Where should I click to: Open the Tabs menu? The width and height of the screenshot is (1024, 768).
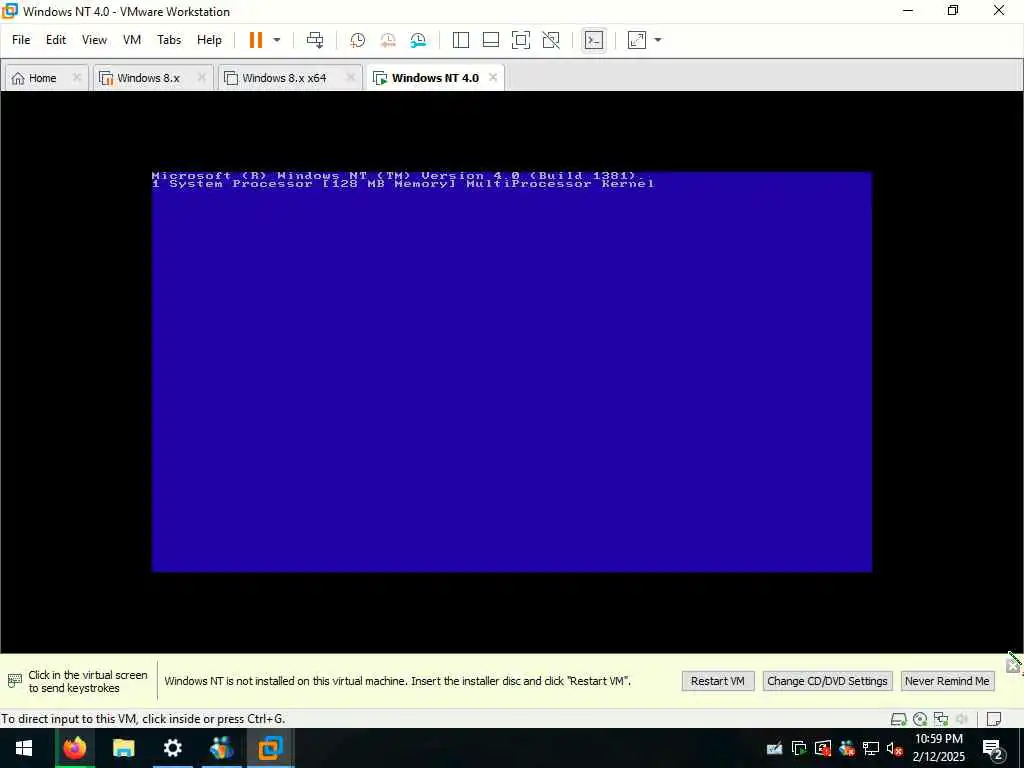pos(168,40)
